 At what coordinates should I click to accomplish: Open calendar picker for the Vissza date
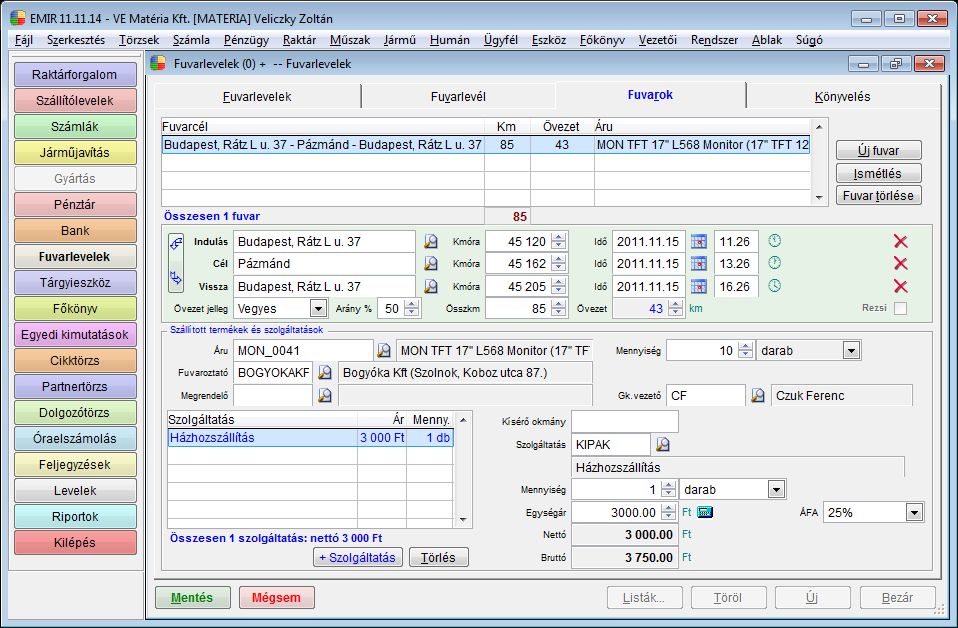click(698, 286)
